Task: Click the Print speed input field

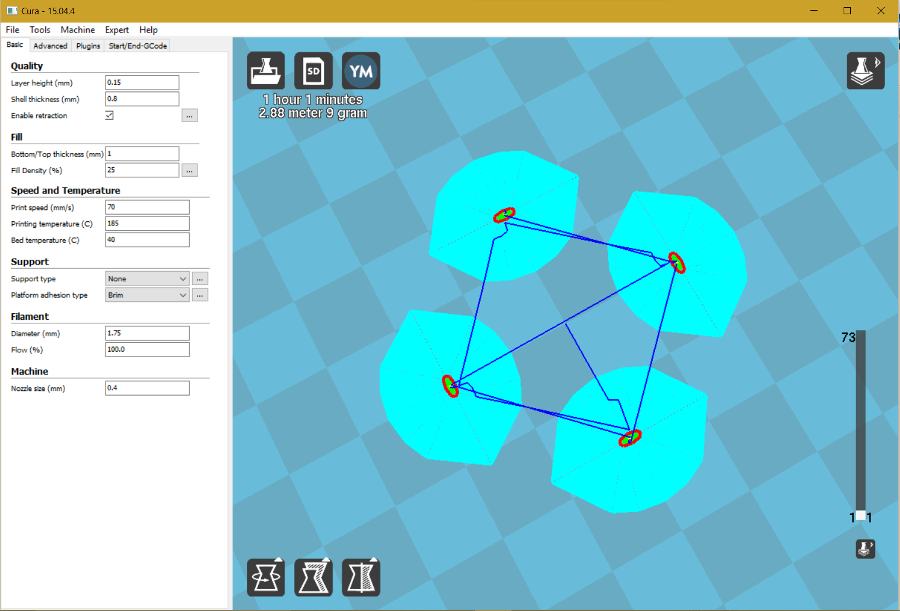Action: point(147,207)
